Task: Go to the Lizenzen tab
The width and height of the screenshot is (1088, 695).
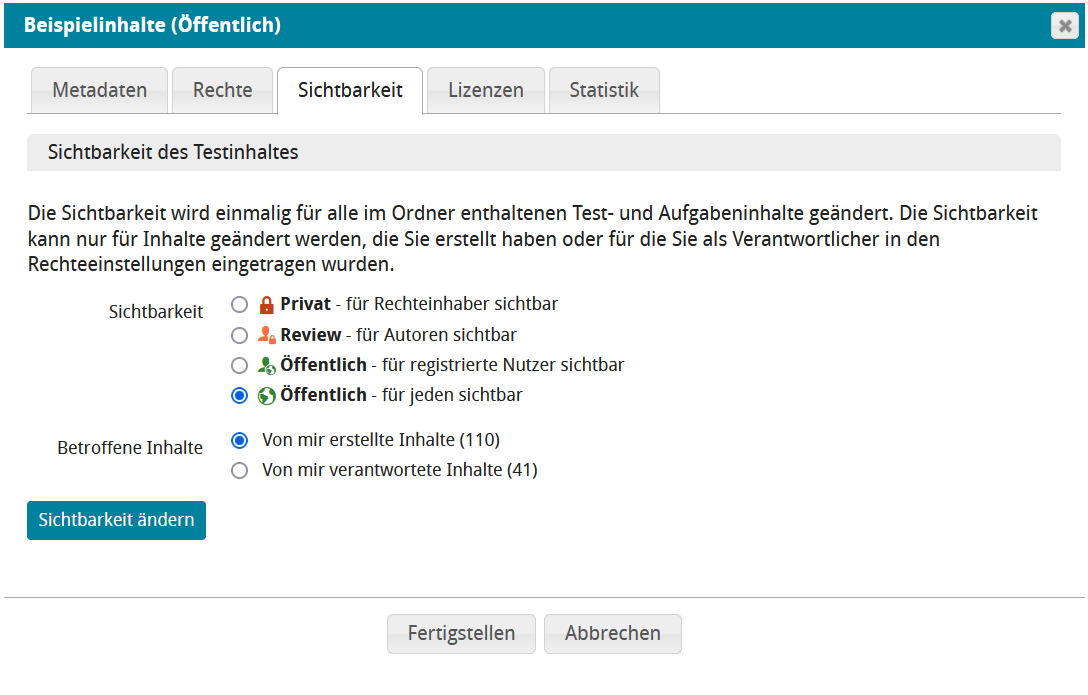Action: [485, 90]
